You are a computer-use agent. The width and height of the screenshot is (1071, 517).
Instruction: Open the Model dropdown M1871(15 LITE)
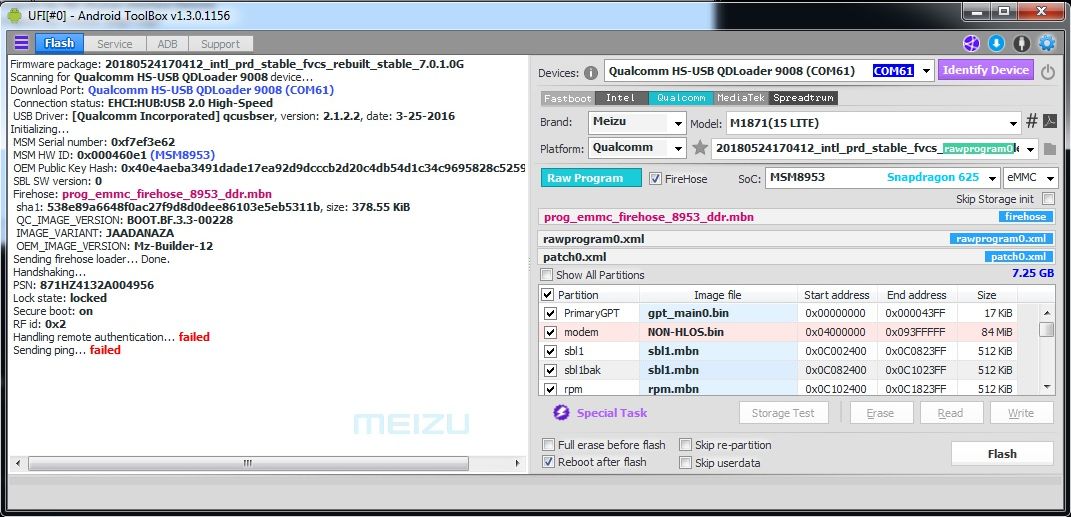point(1013,124)
